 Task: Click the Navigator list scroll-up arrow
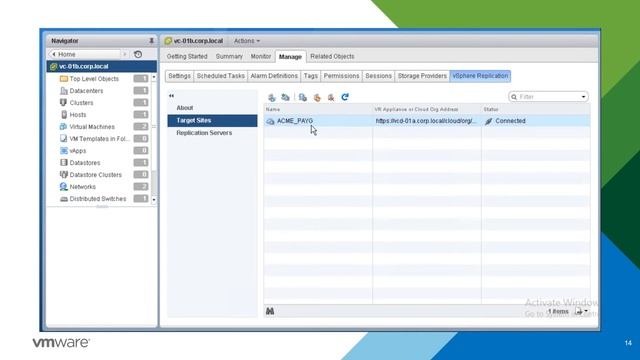click(x=154, y=77)
